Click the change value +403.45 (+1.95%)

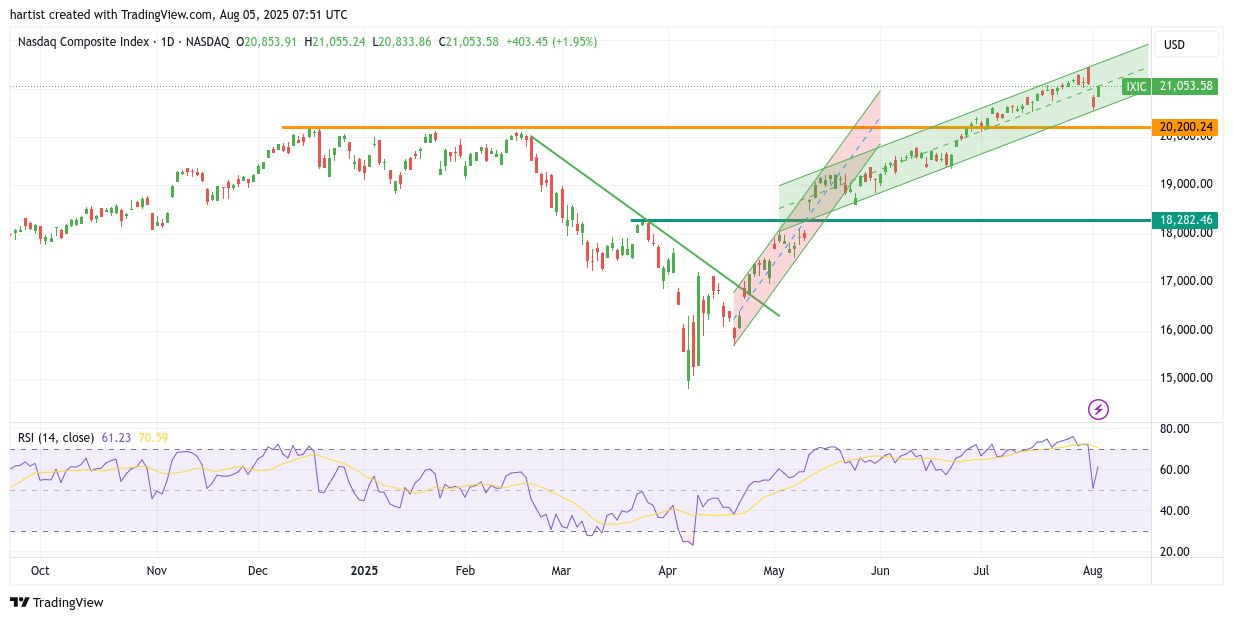[x=551, y=42]
